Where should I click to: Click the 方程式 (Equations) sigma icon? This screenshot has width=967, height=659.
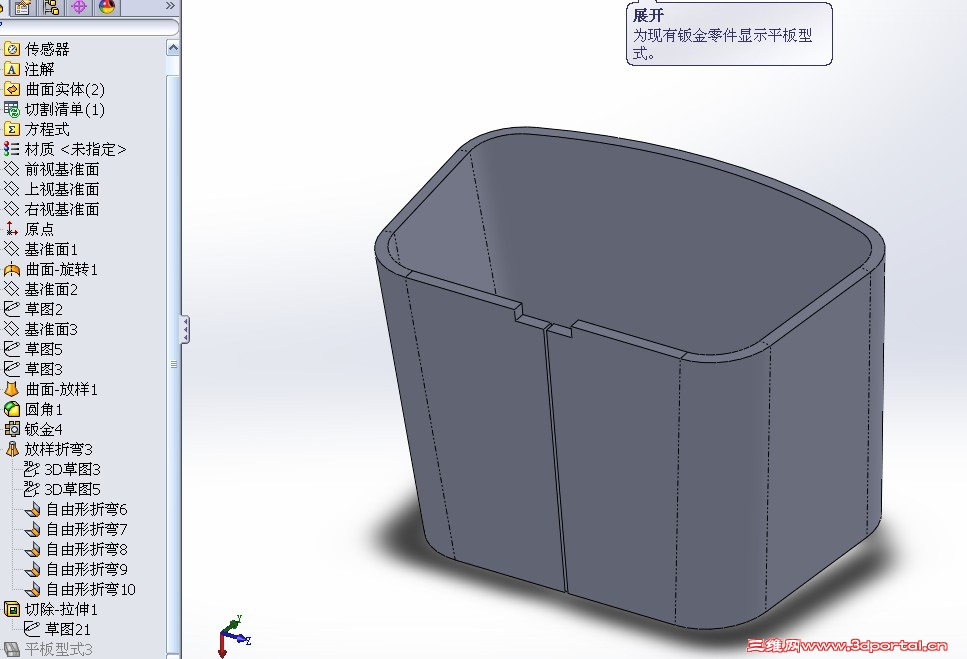point(14,128)
